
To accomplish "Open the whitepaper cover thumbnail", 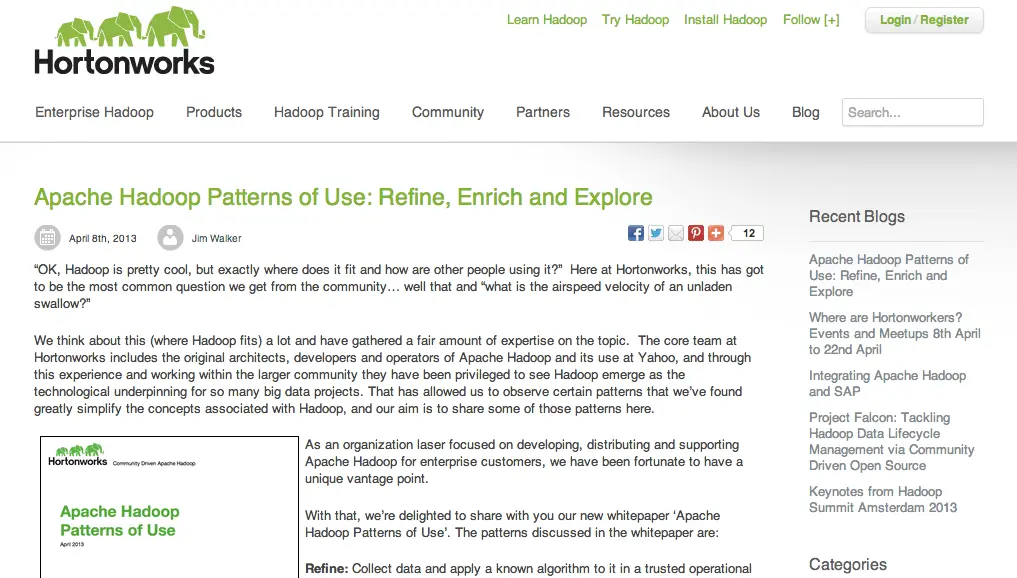I will click(169, 507).
